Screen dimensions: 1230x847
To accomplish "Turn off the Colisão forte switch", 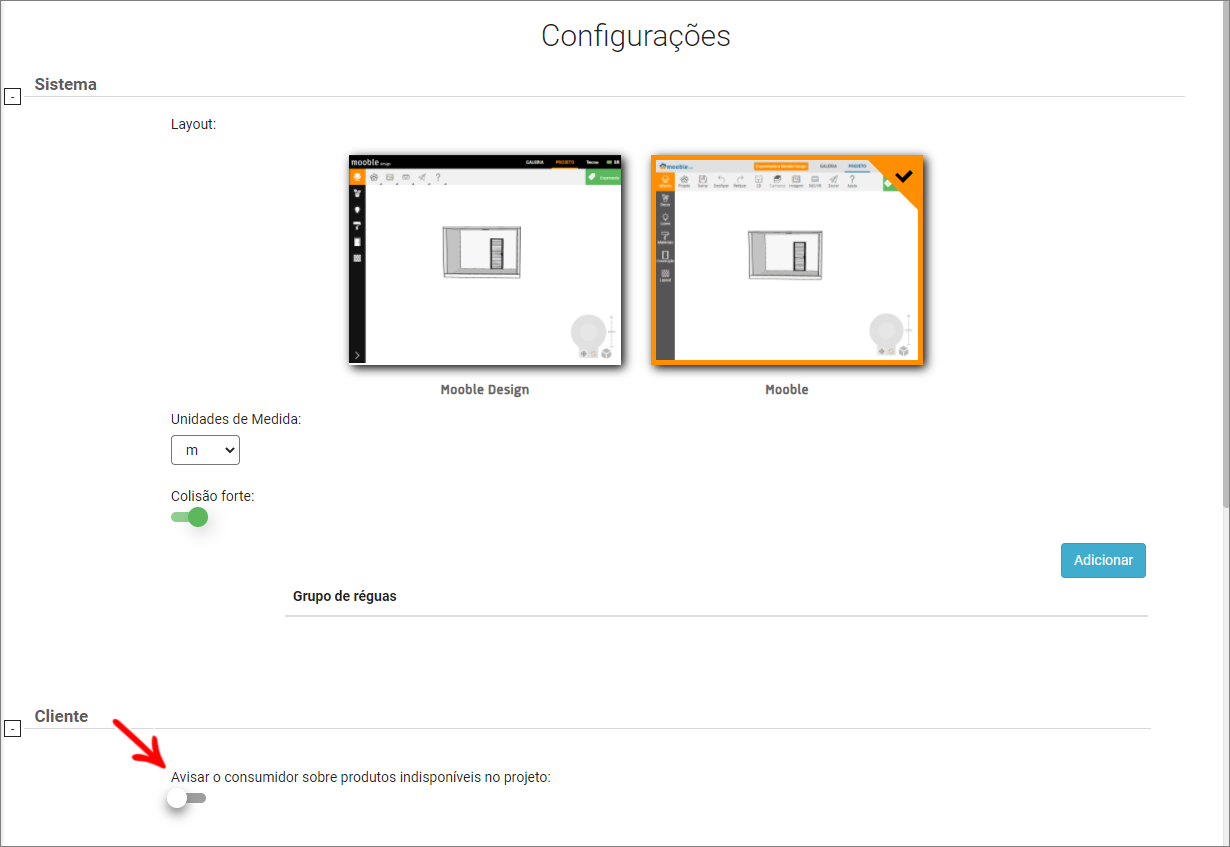I will pyautogui.click(x=189, y=517).
